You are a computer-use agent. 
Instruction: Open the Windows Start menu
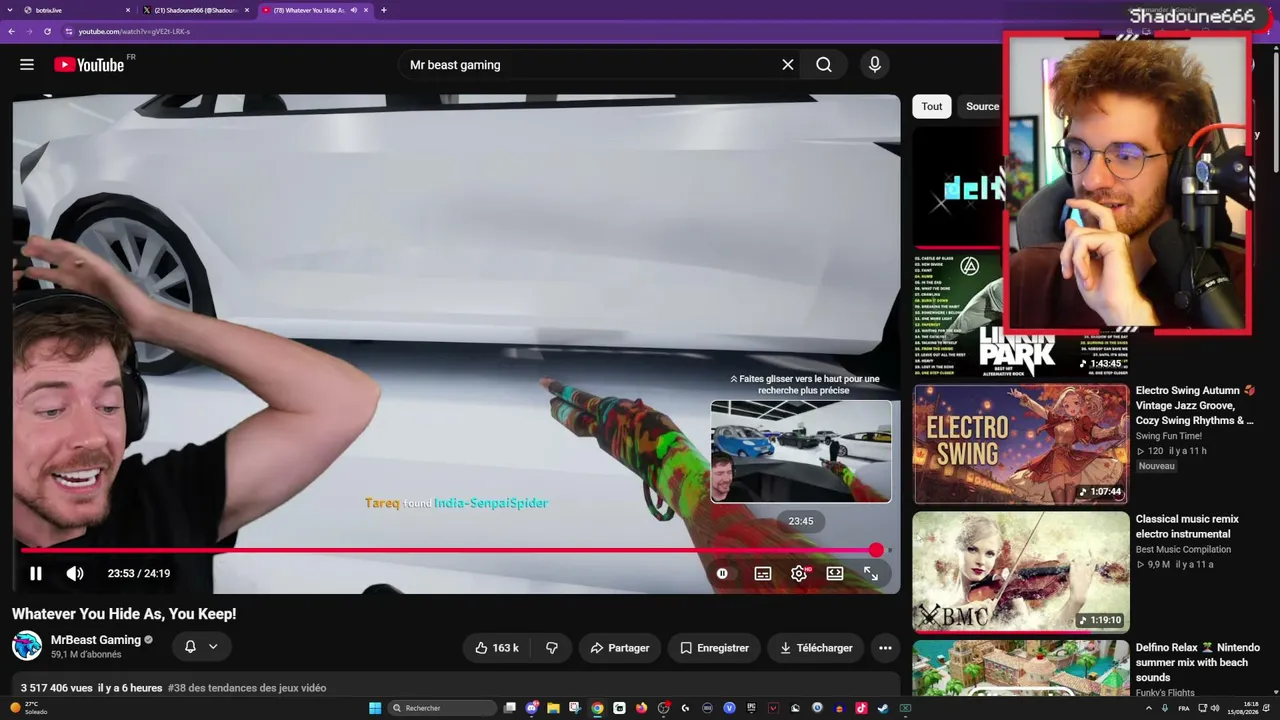[x=375, y=708]
